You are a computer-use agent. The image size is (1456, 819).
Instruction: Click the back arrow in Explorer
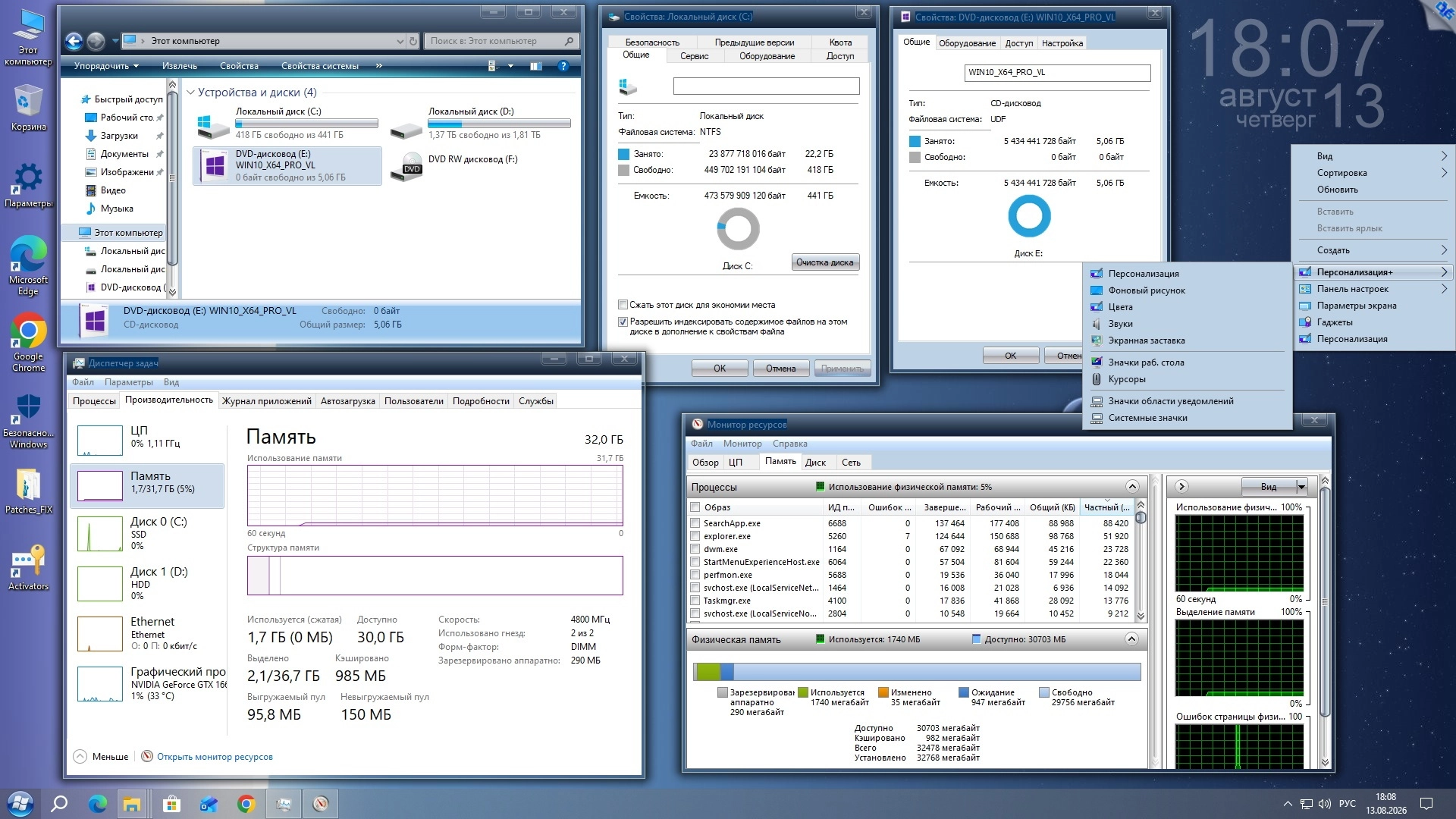tap(74, 41)
